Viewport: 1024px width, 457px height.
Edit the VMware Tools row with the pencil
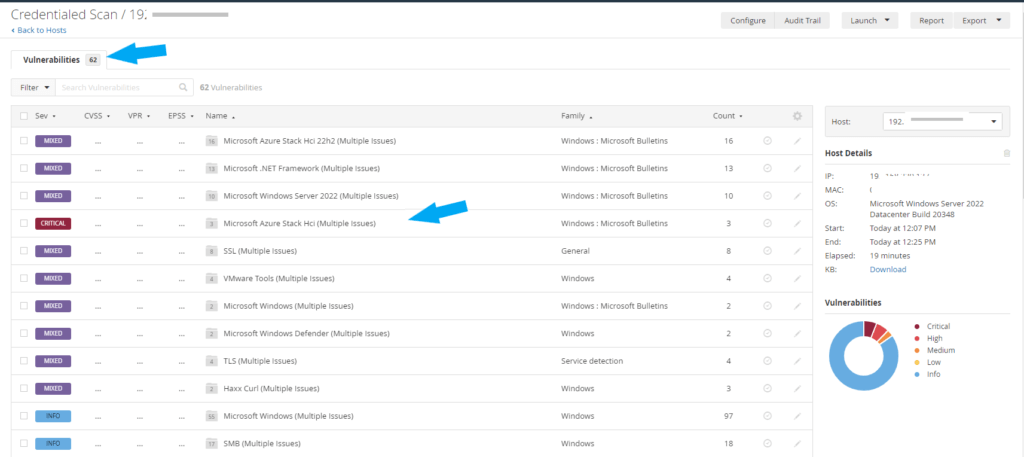pos(797,278)
